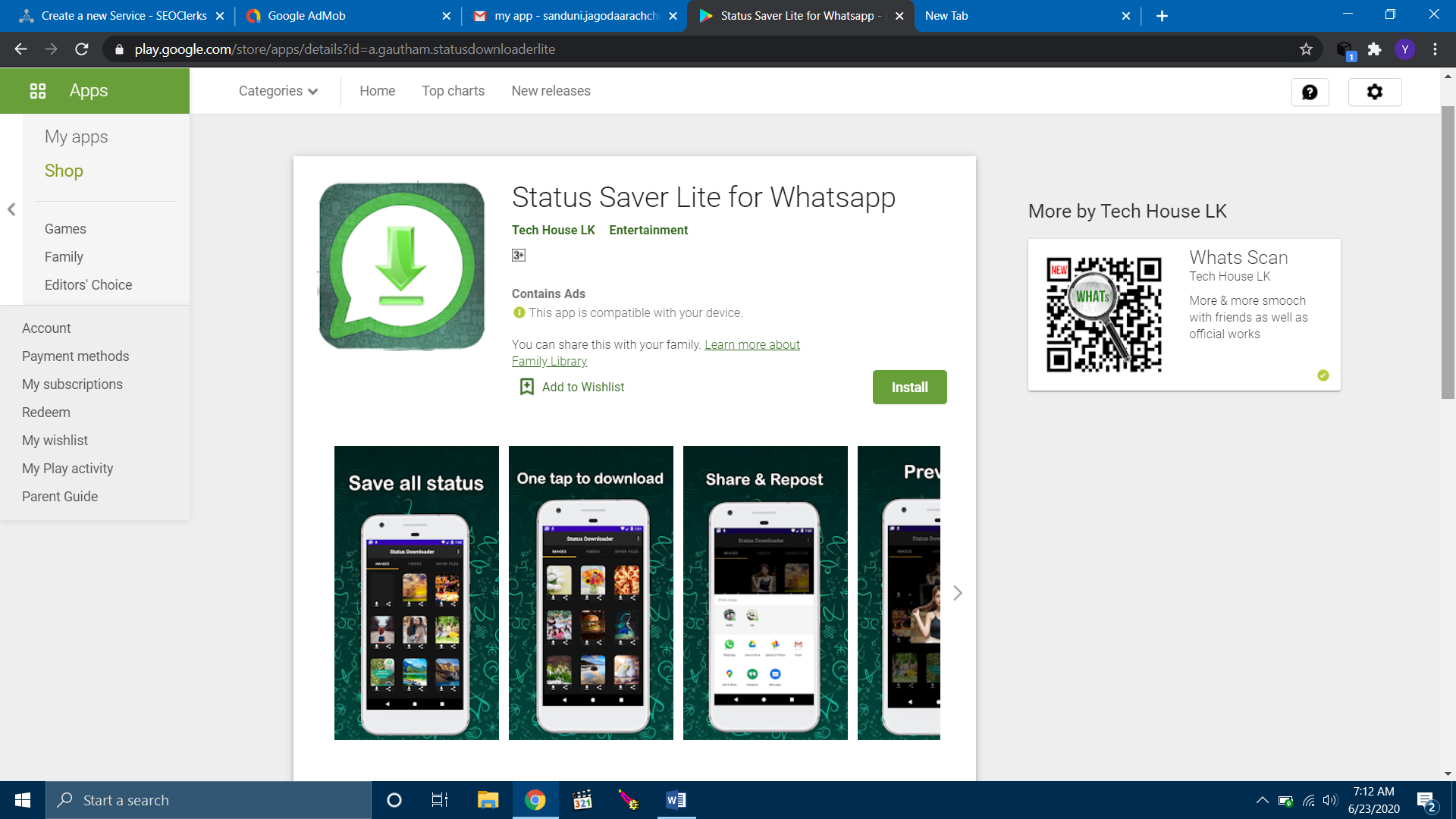Open the Categories dropdown
1456x819 pixels.
tap(278, 90)
